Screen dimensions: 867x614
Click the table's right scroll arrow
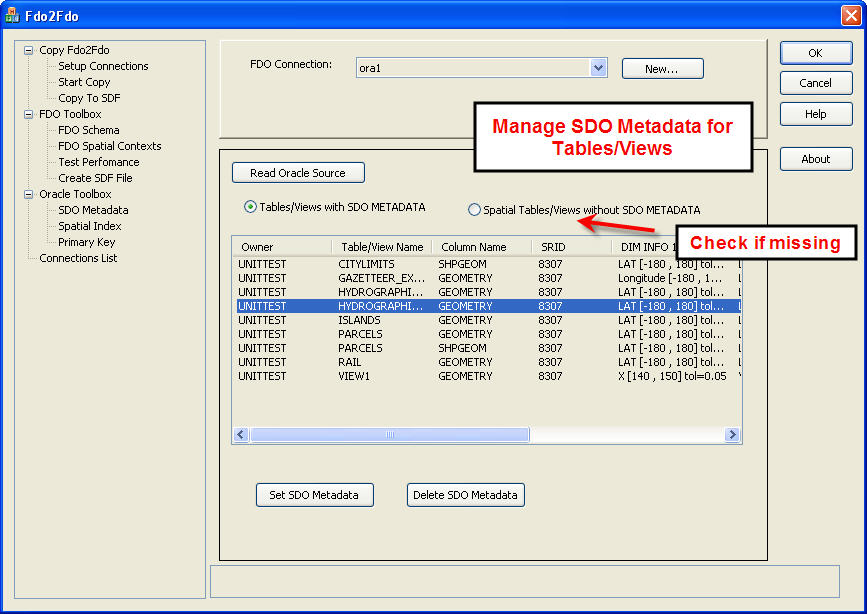(732, 435)
